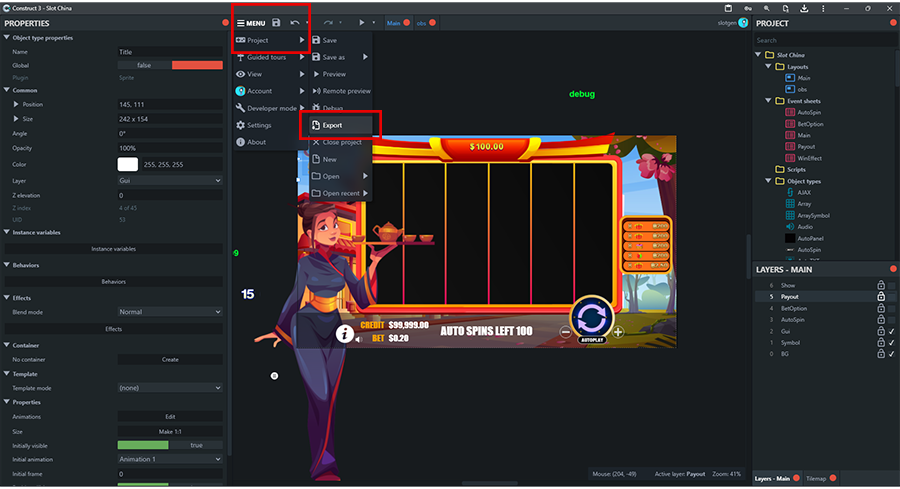Collapse the Event sheets folder

click(x=768, y=101)
